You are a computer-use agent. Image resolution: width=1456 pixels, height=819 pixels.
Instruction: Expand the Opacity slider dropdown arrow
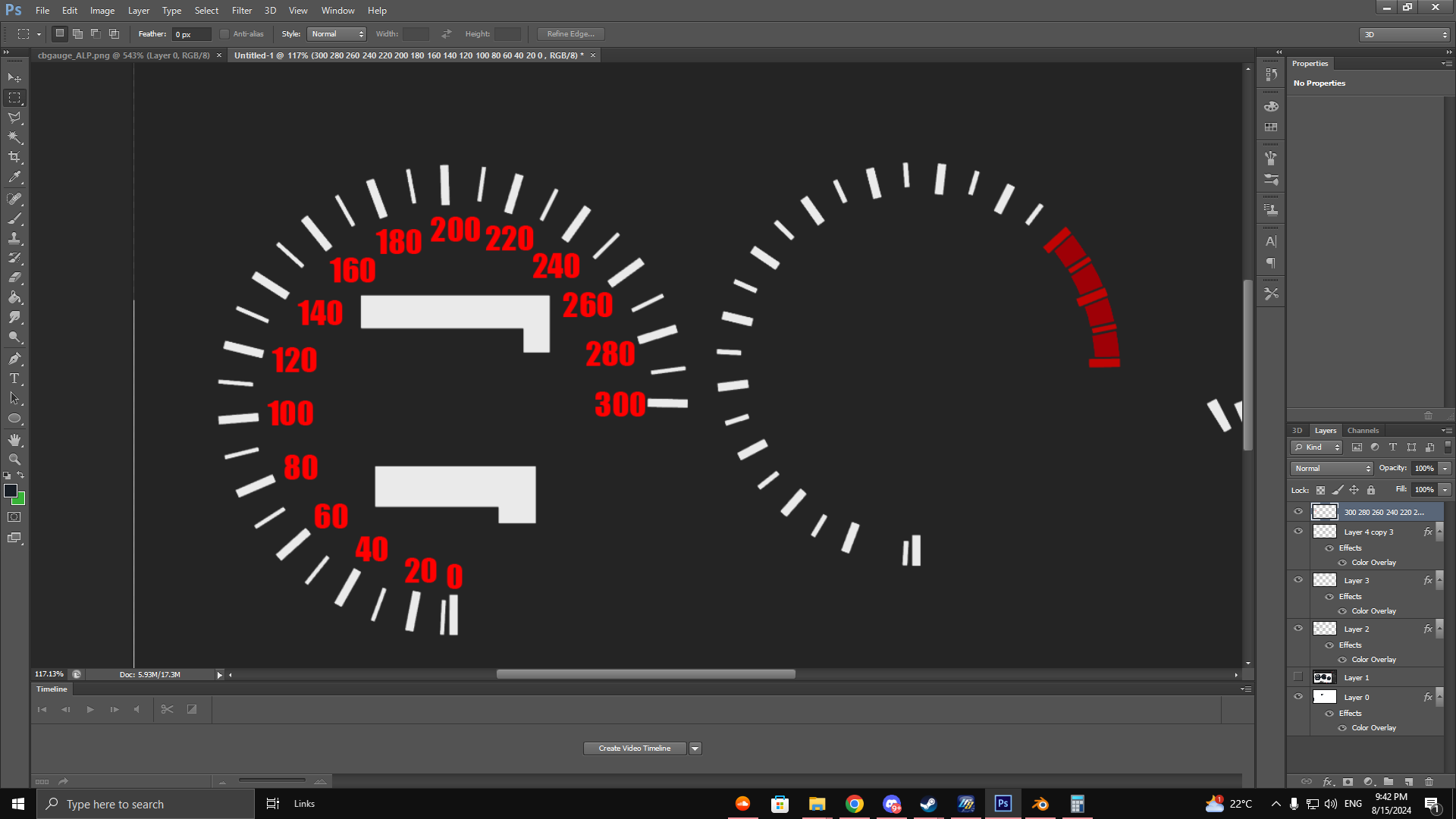(x=1445, y=469)
